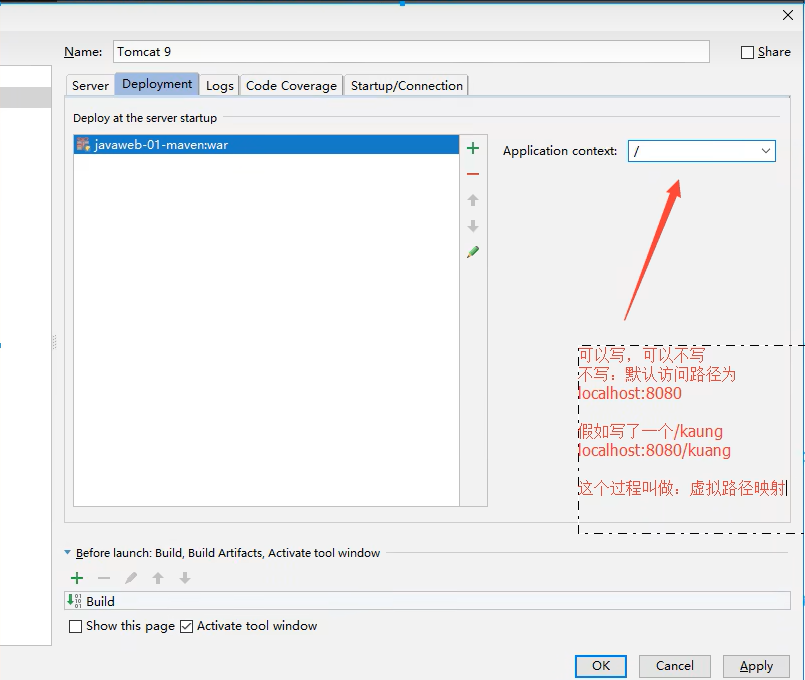Focus the Name field containing Tomcat 9

tap(411, 52)
